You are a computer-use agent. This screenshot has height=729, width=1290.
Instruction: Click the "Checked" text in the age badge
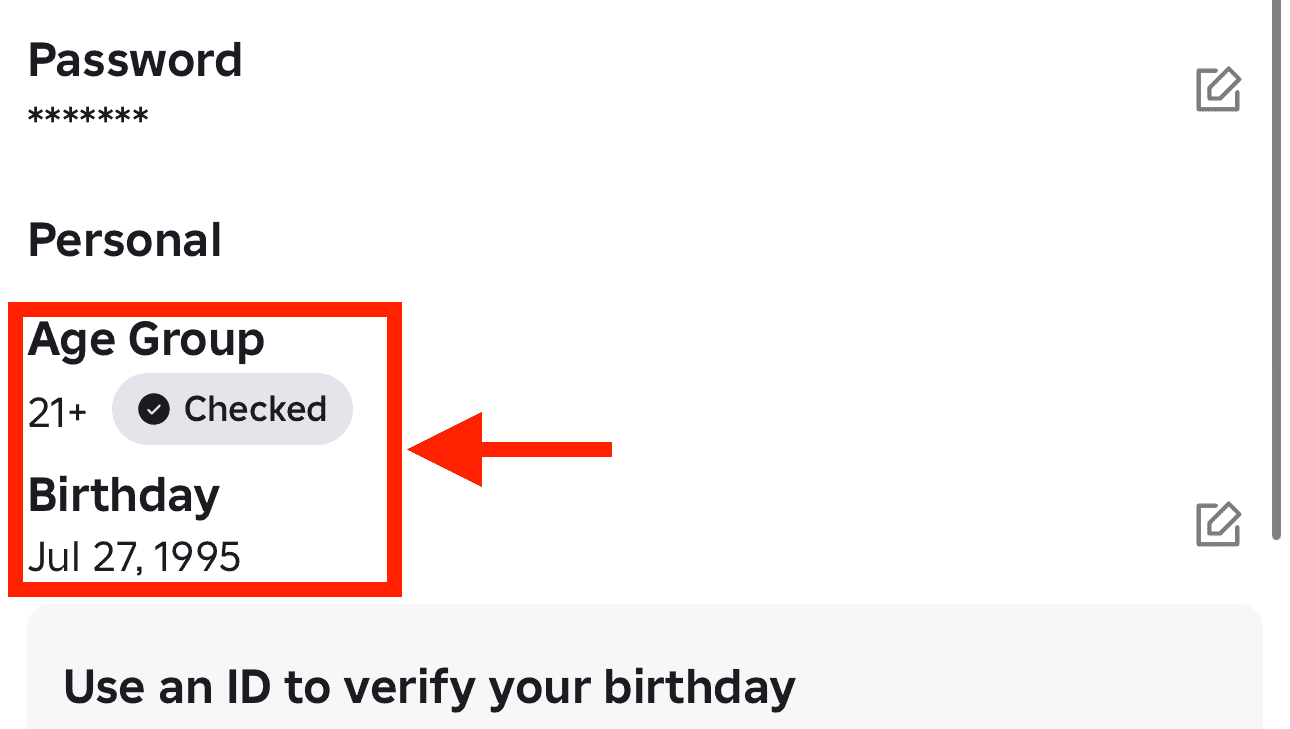255,409
